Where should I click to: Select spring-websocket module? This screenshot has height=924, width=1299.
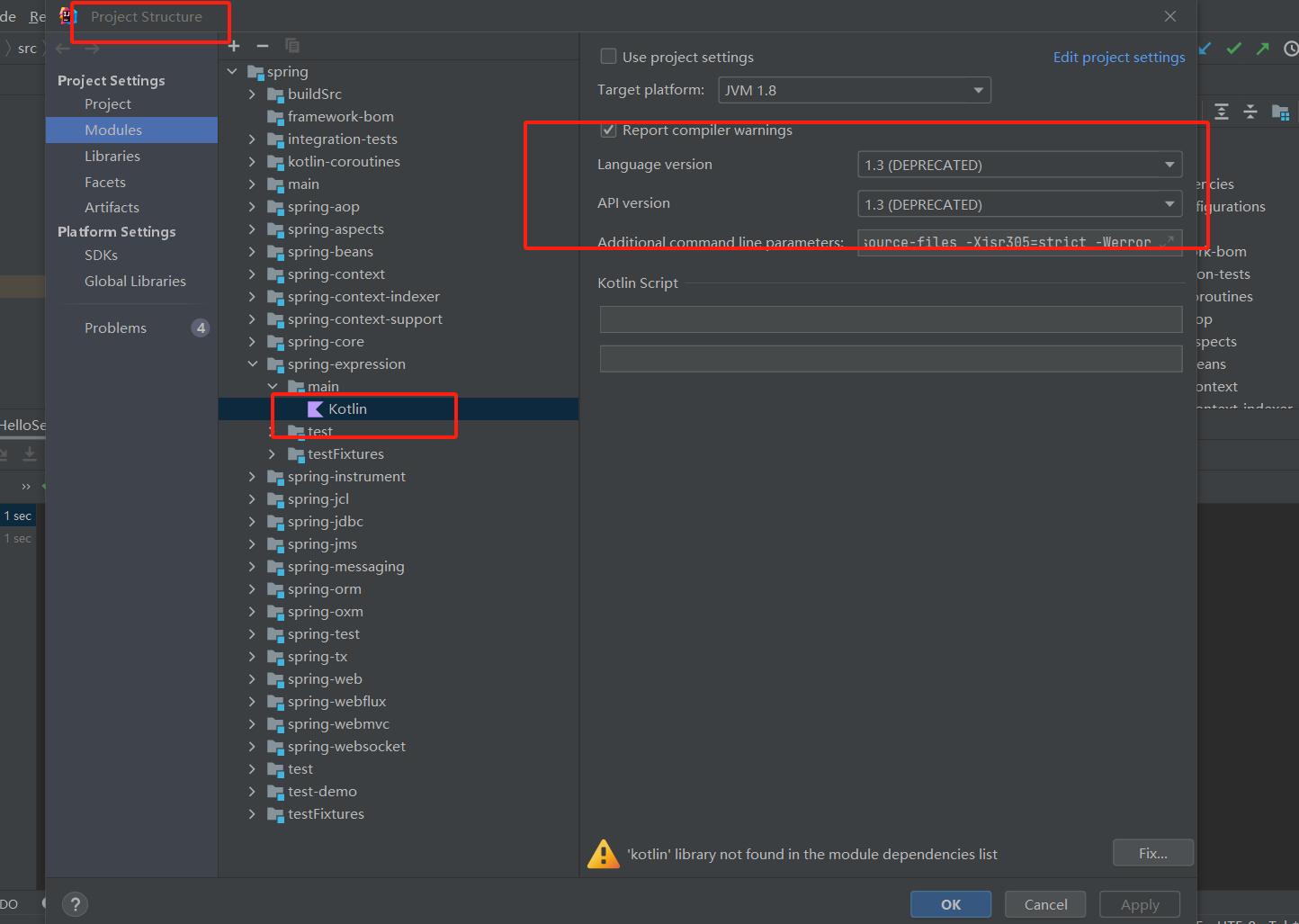pyautogui.click(x=346, y=747)
